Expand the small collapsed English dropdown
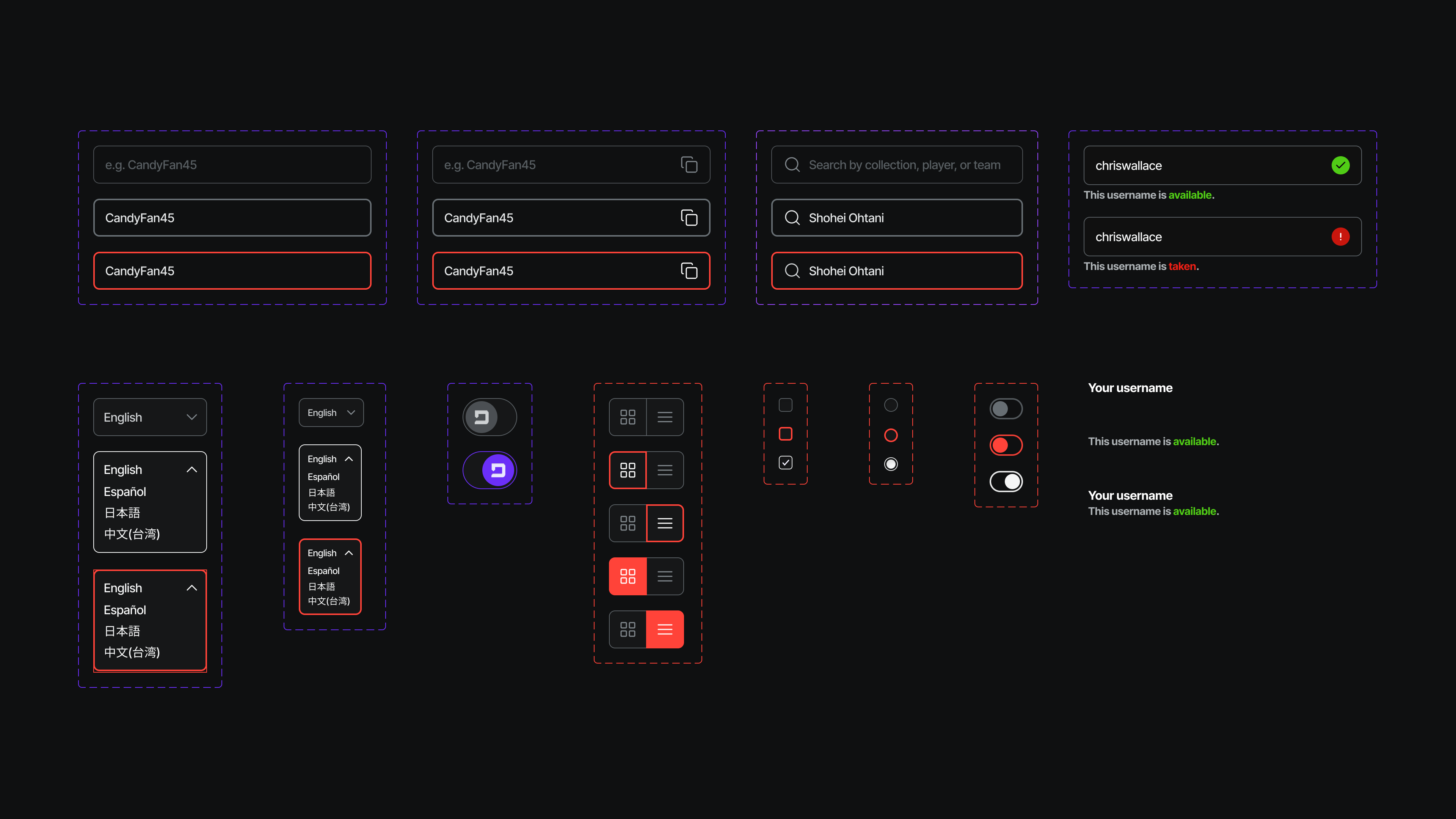Viewport: 1456px width, 819px height. coord(331,413)
